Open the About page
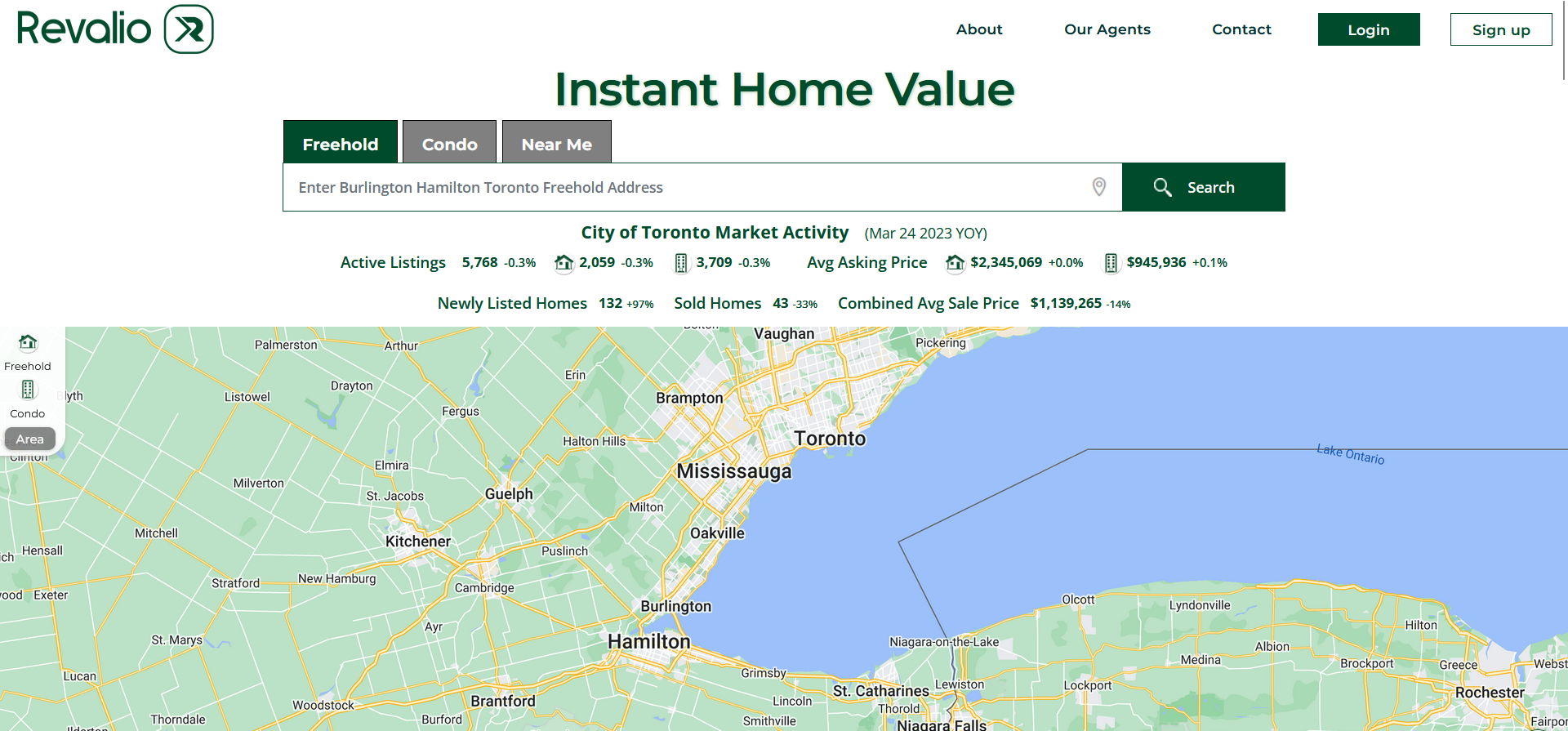Image resolution: width=1568 pixels, height=731 pixels. point(978,29)
